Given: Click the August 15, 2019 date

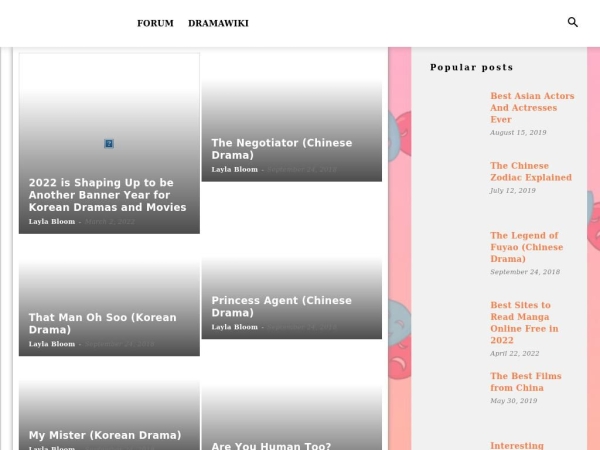Looking at the screenshot, I should pyautogui.click(x=518, y=132).
